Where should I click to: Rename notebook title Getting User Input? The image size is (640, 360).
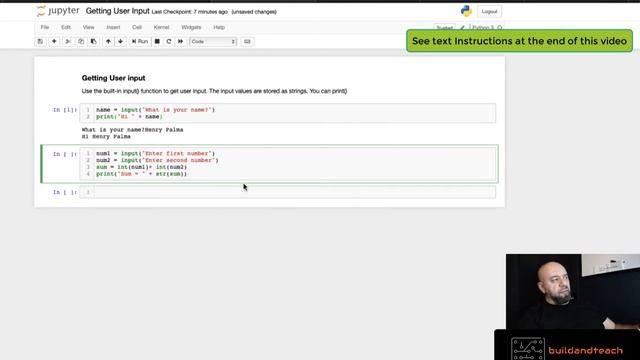click(x=118, y=11)
